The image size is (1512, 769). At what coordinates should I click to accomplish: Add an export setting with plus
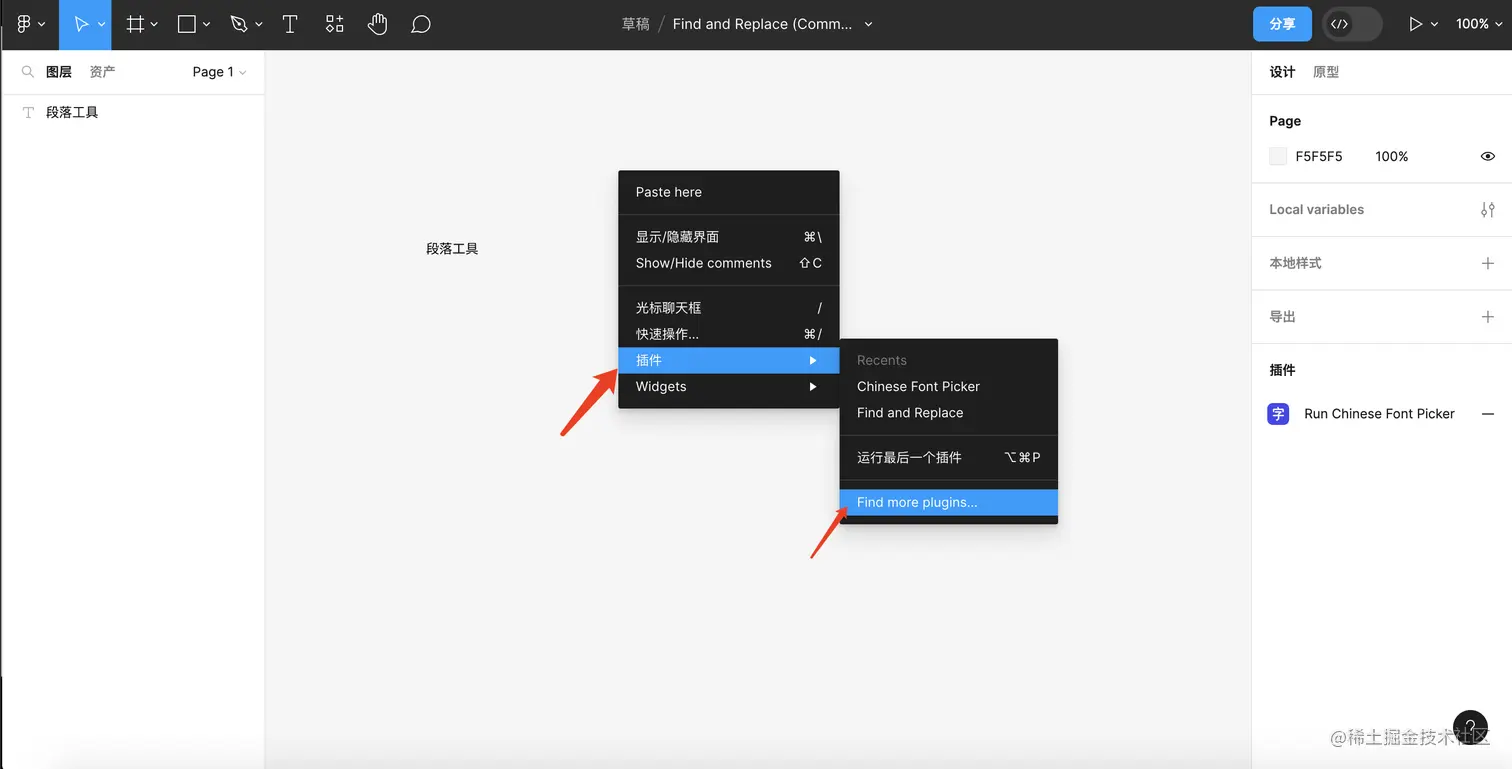pyautogui.click(x=1488, y=317)
